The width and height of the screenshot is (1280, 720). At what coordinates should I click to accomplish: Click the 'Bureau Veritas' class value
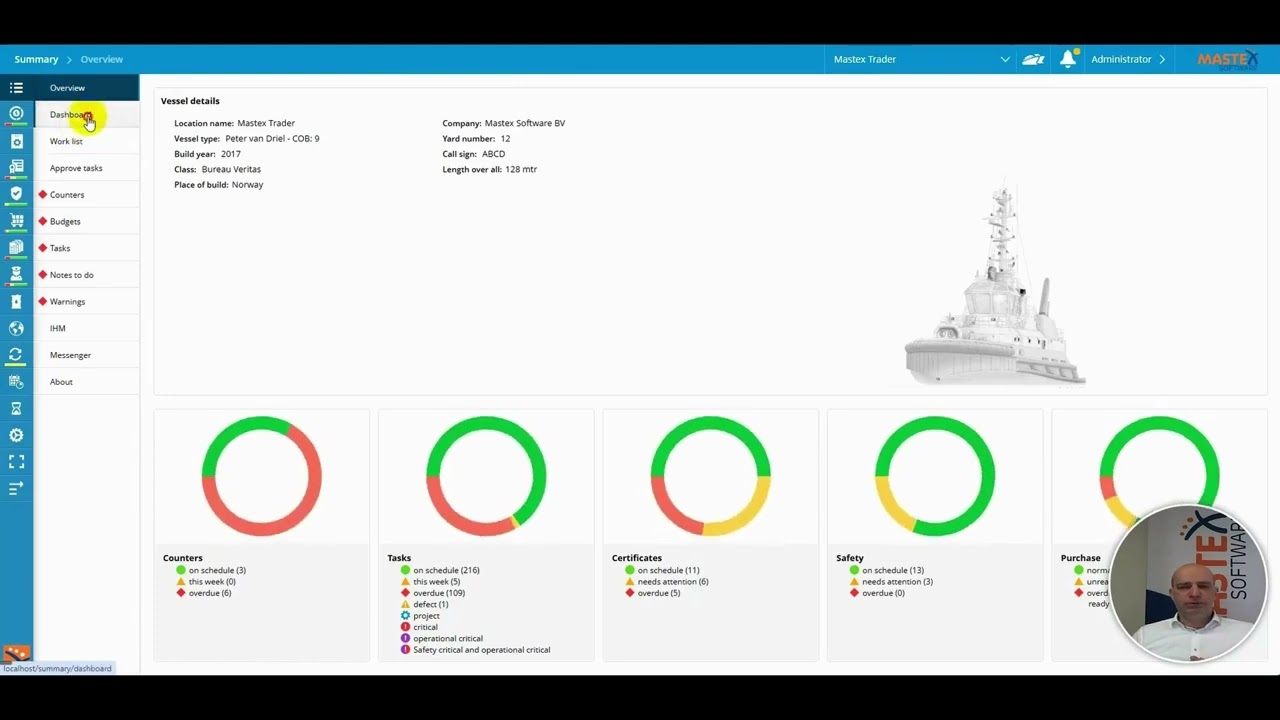[231, 169]
